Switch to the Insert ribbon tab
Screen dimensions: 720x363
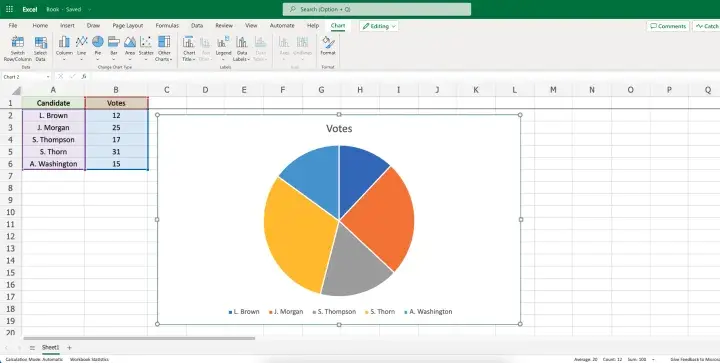point(67,26)
